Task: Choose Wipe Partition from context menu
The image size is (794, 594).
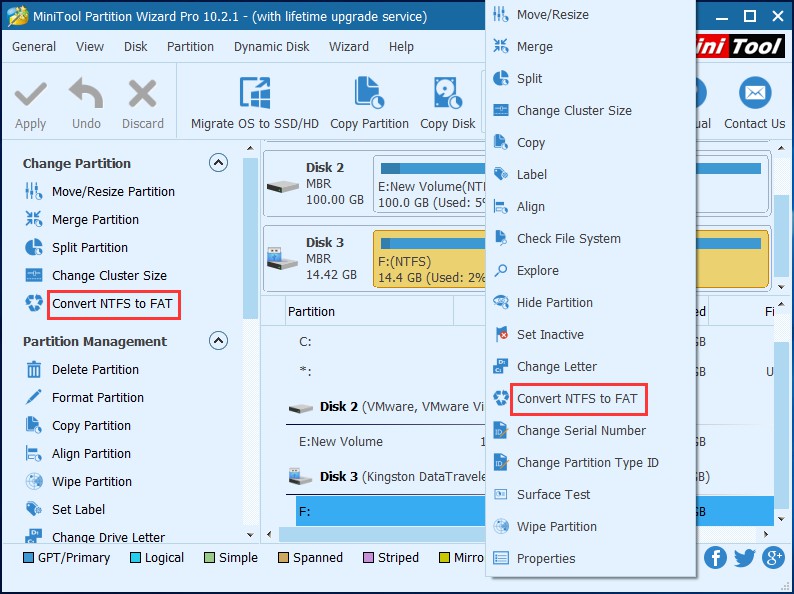Action: point(590,526)
